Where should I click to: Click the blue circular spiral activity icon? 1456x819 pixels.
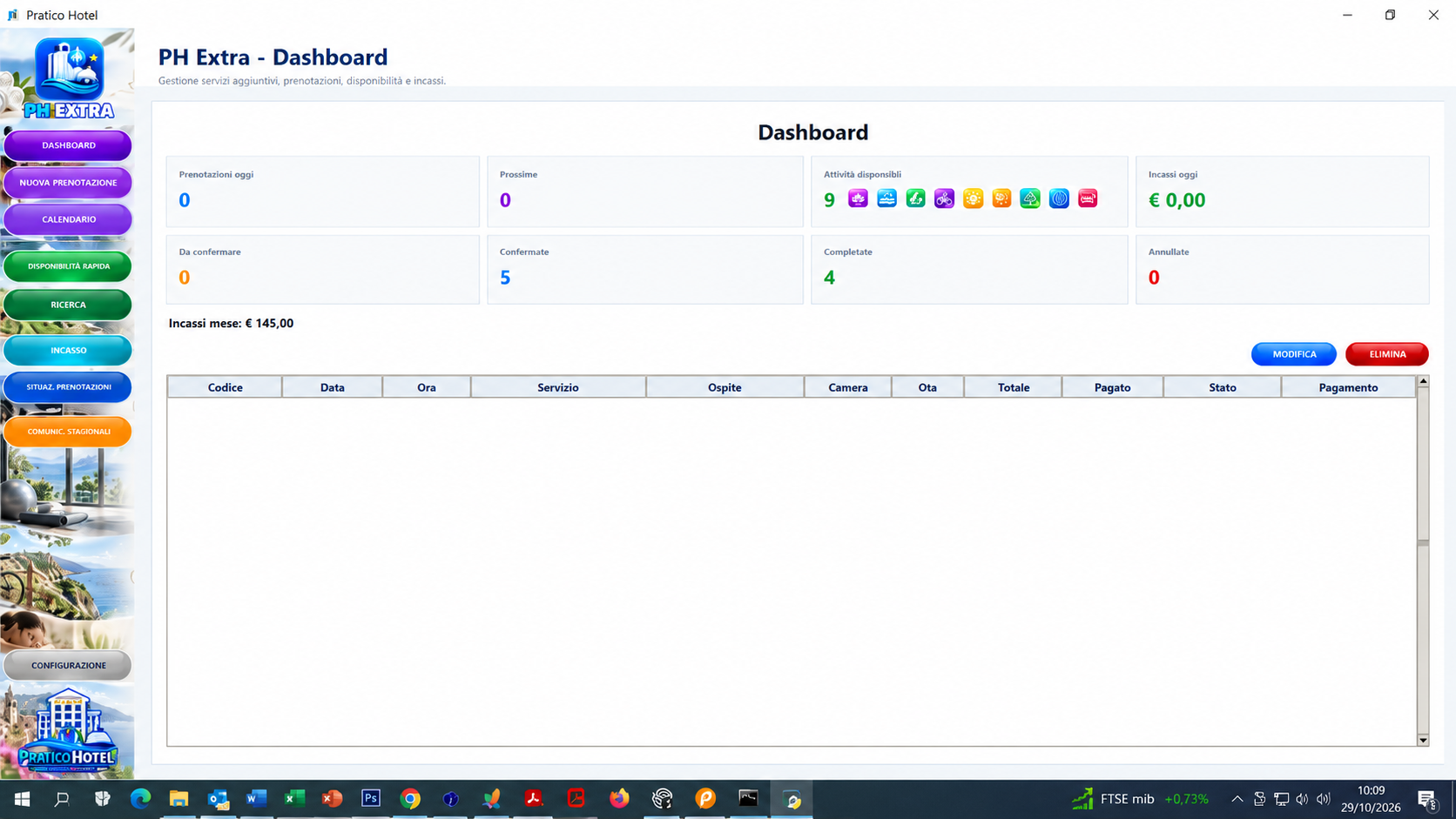coord(1059,198)
